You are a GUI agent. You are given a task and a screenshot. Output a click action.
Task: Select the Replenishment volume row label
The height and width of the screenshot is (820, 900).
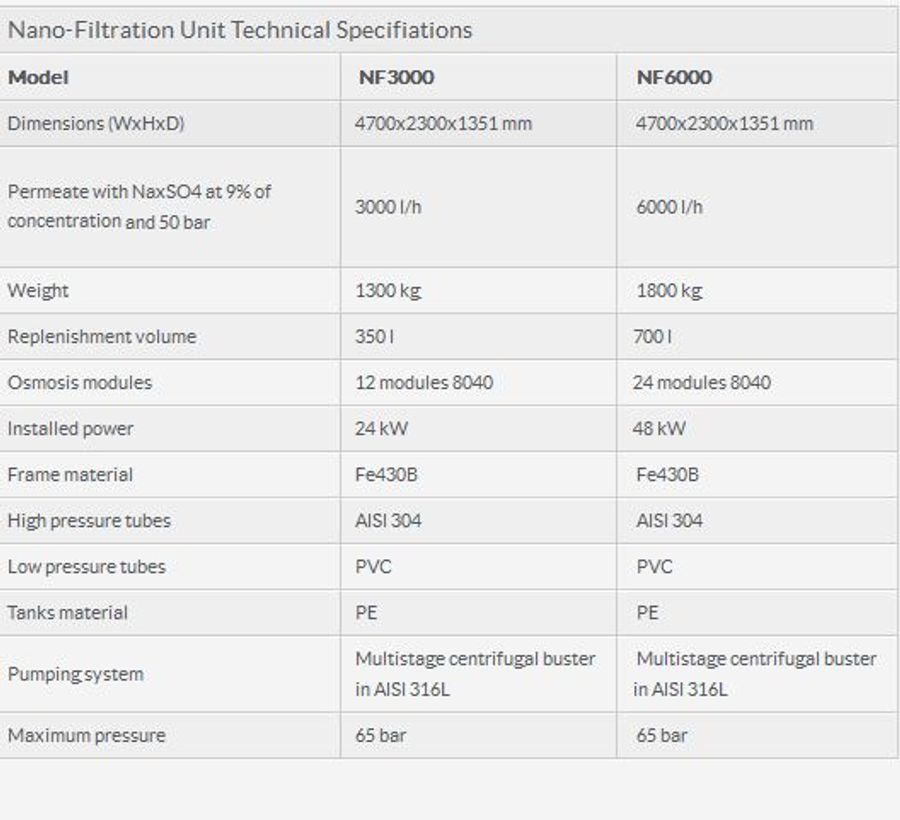point(102,337)
